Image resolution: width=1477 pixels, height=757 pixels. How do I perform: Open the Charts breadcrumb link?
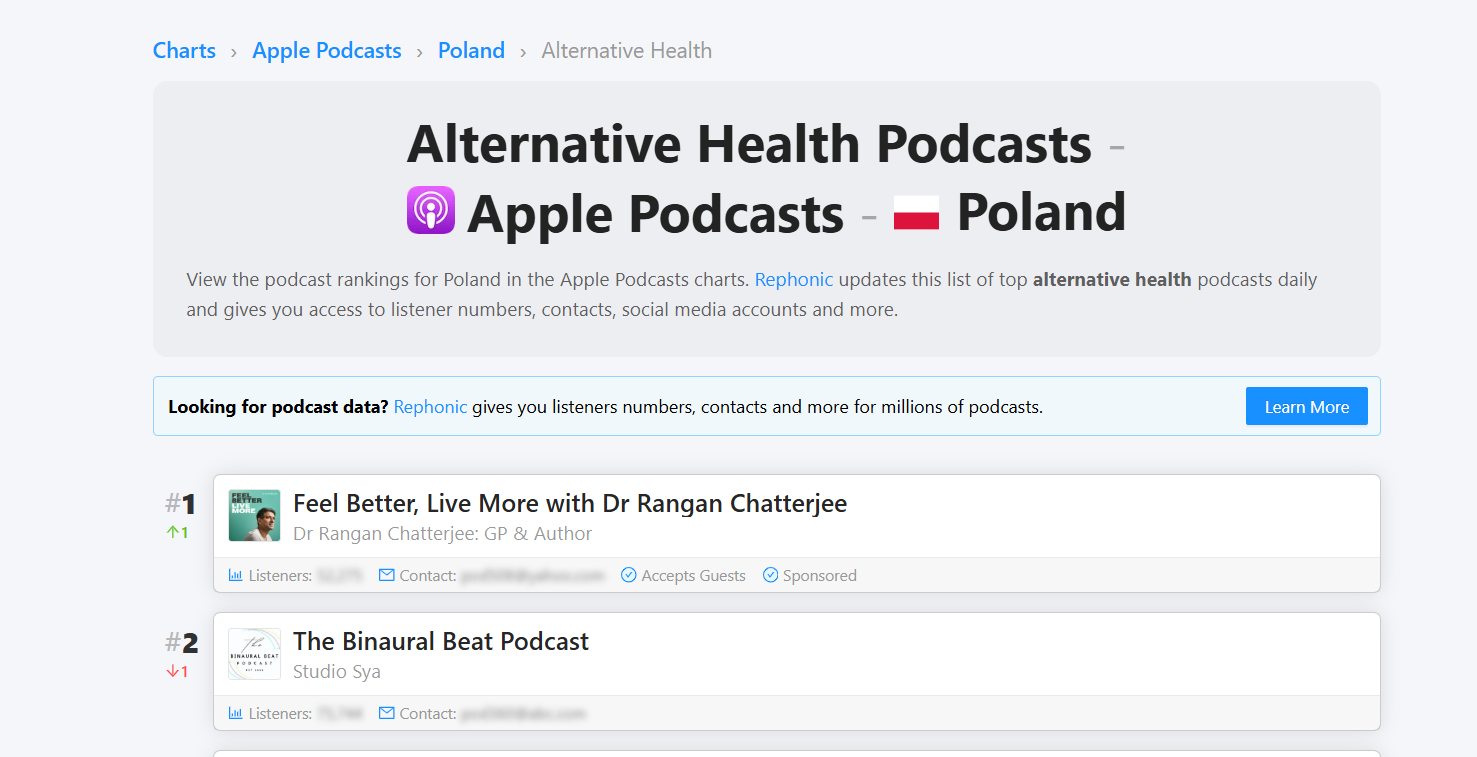pos(184,51)
